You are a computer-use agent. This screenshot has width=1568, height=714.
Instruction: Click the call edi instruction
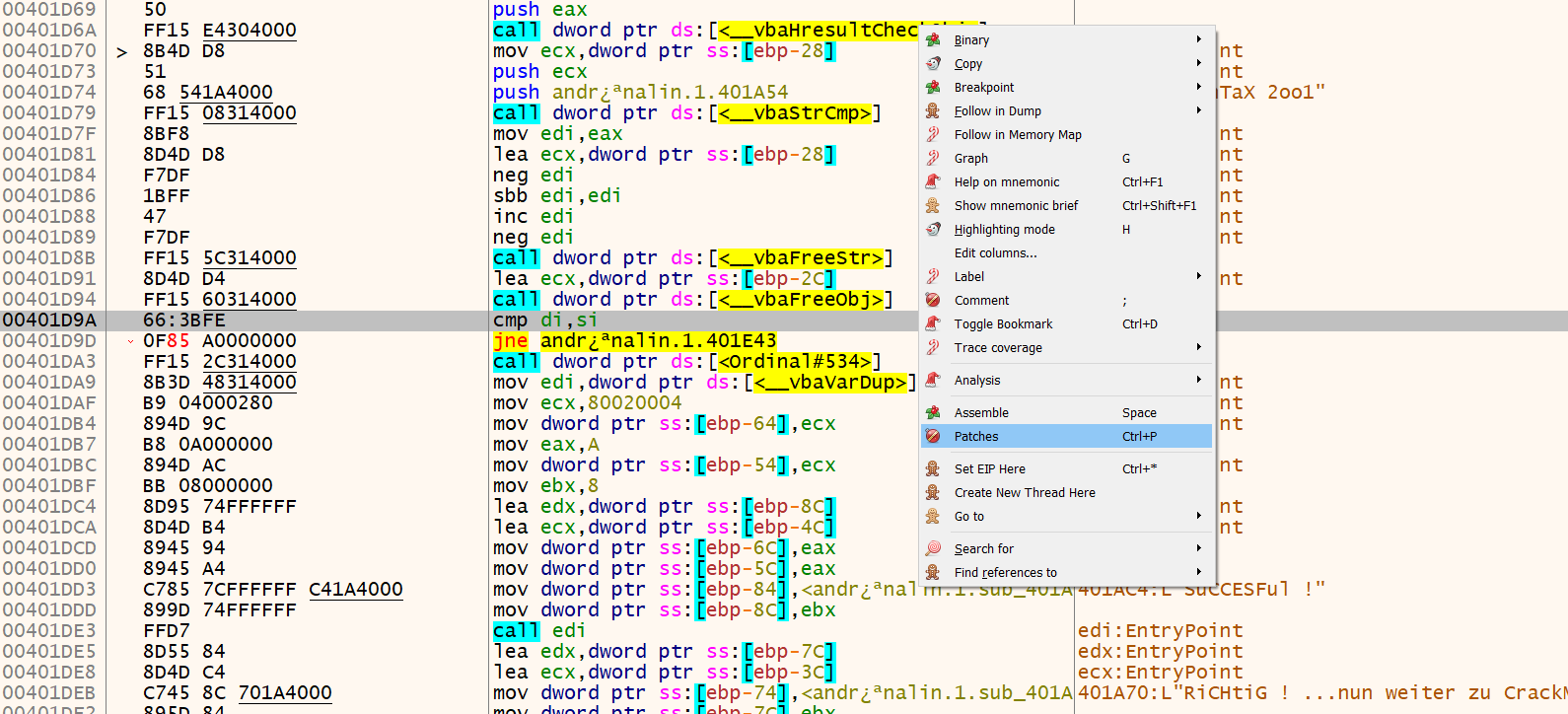pos(539,631)
